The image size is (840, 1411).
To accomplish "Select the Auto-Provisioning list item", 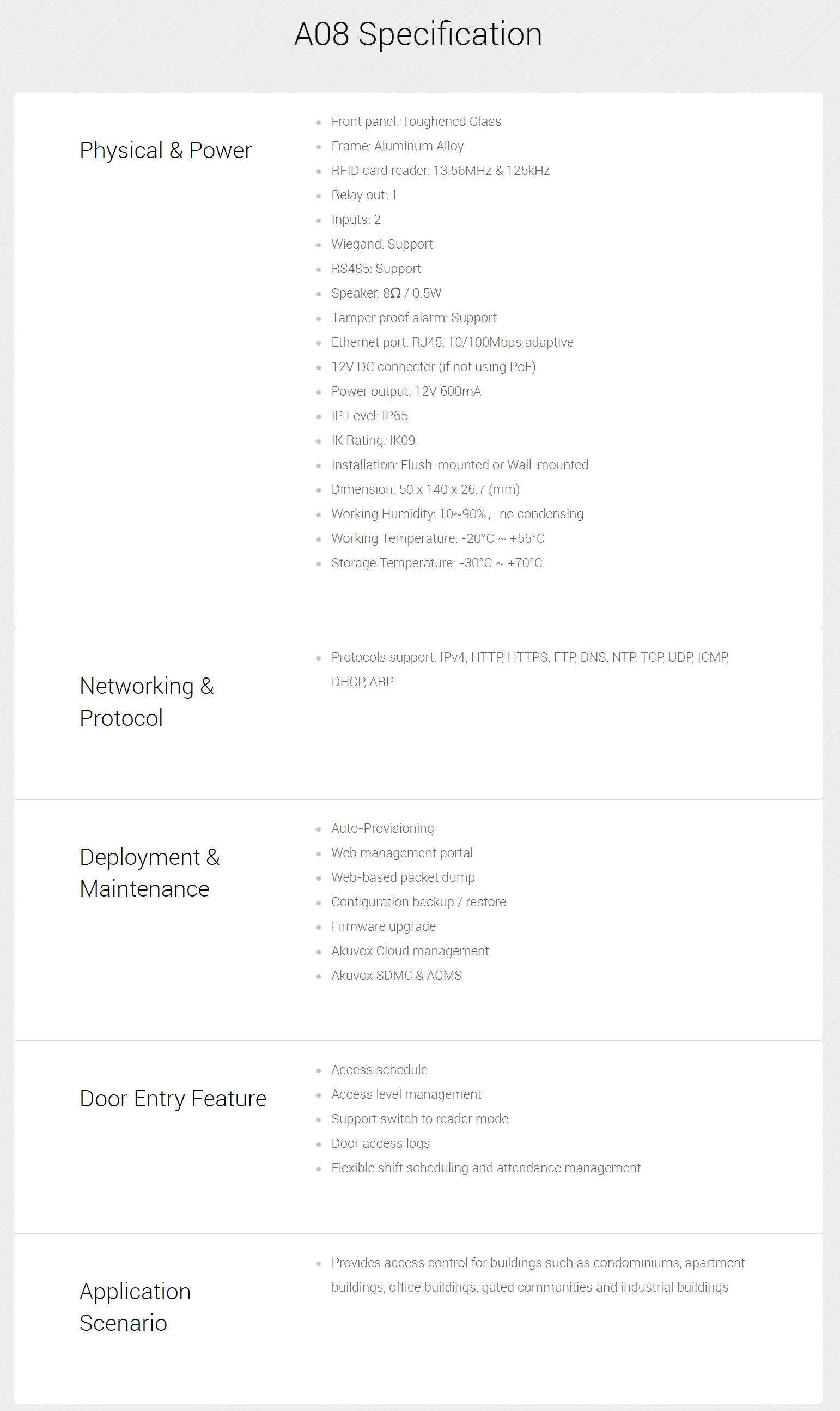I will click(382, 828).
